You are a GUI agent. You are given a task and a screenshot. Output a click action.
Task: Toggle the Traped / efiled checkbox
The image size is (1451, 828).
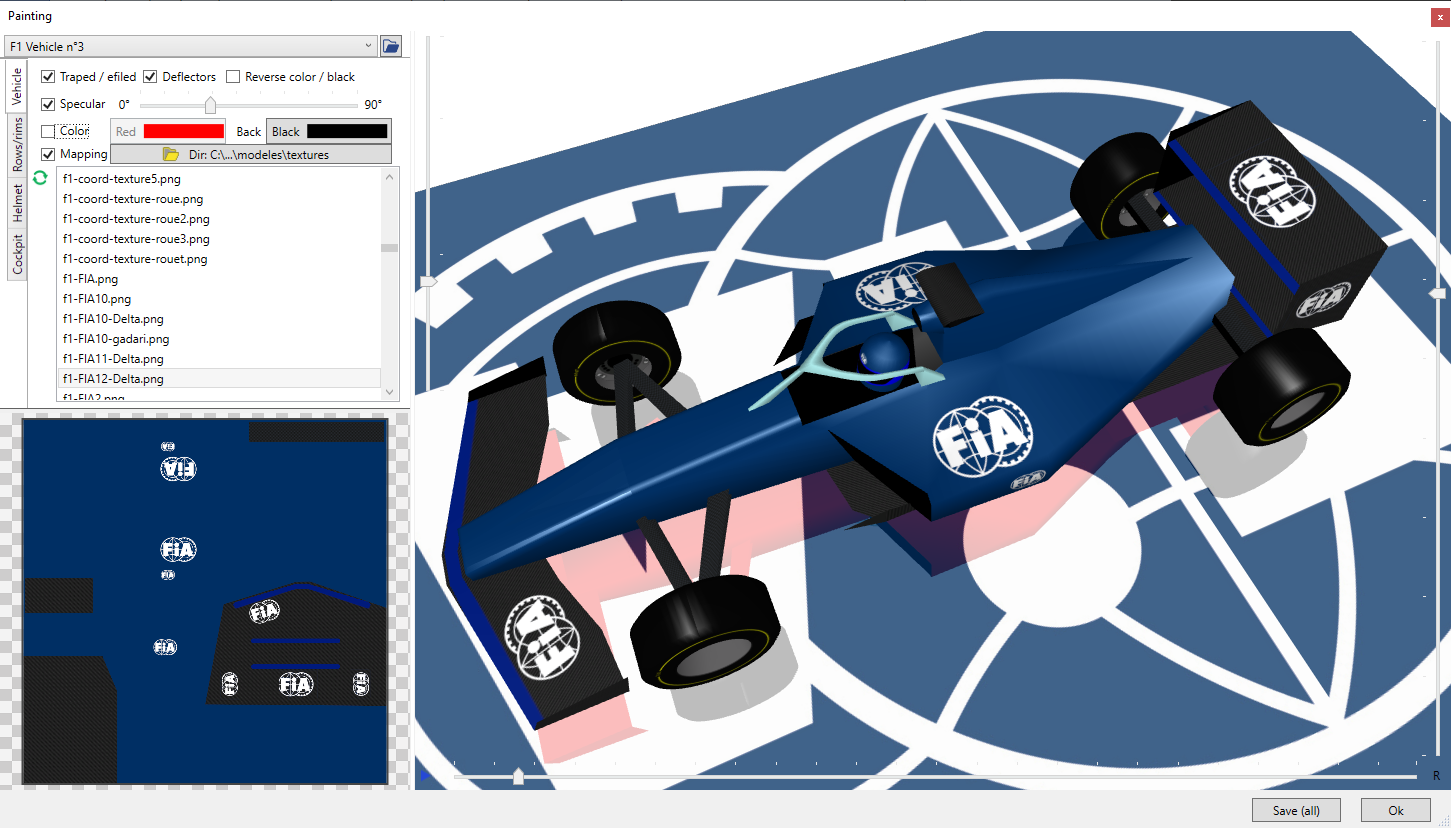tap(48, 77)
